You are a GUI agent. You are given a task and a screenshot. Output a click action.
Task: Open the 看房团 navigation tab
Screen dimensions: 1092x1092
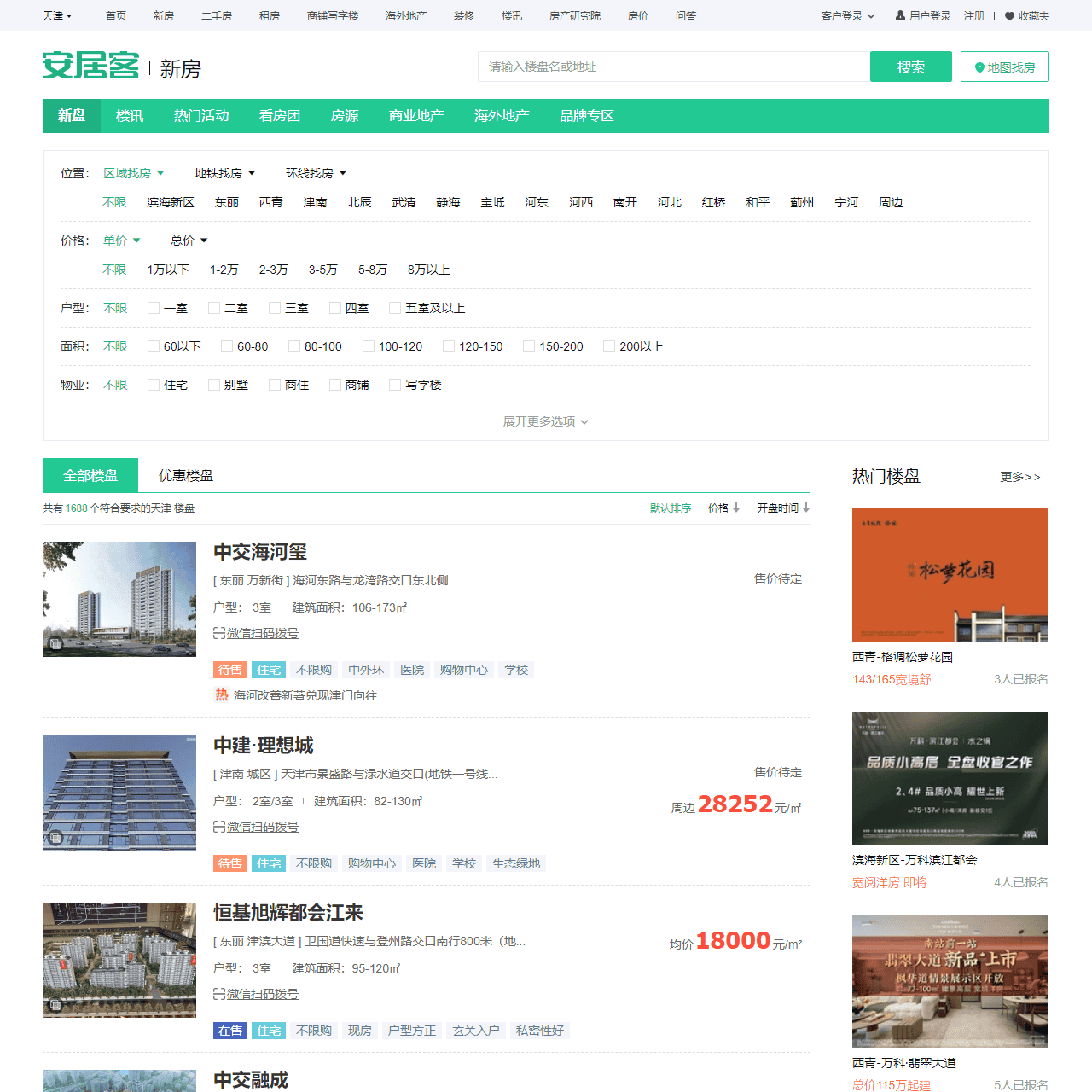click(280, 116)
